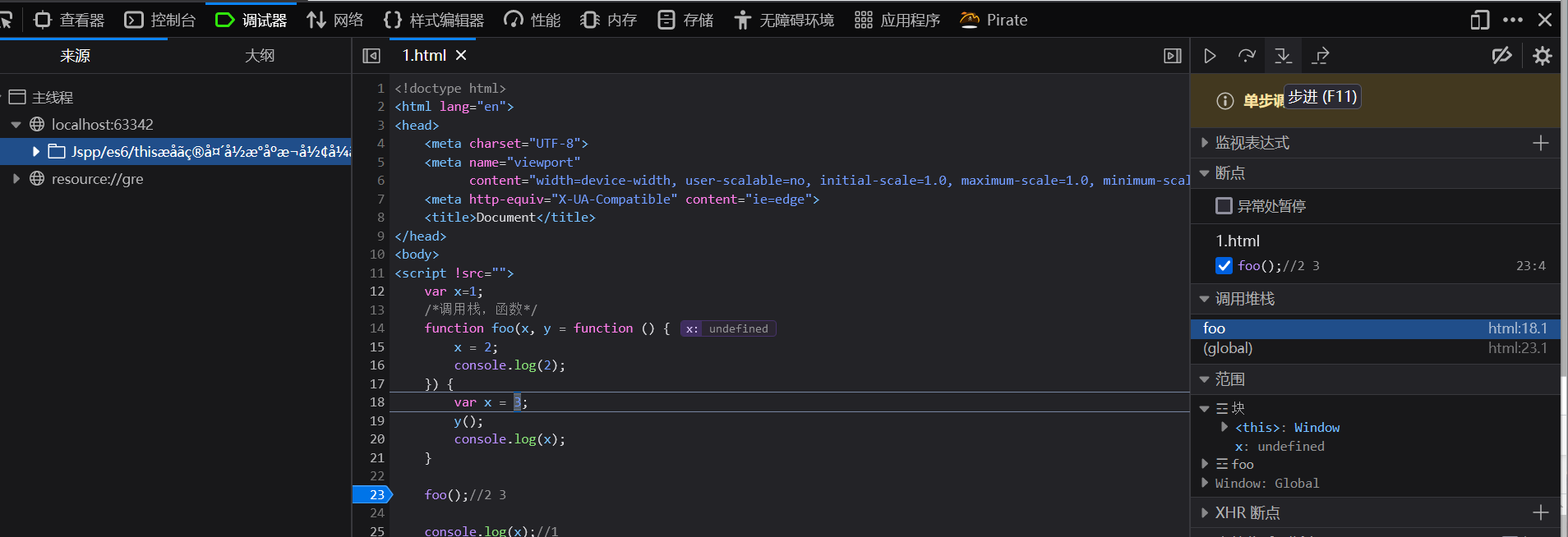Open the 内存 memory tab

point(608,20)
